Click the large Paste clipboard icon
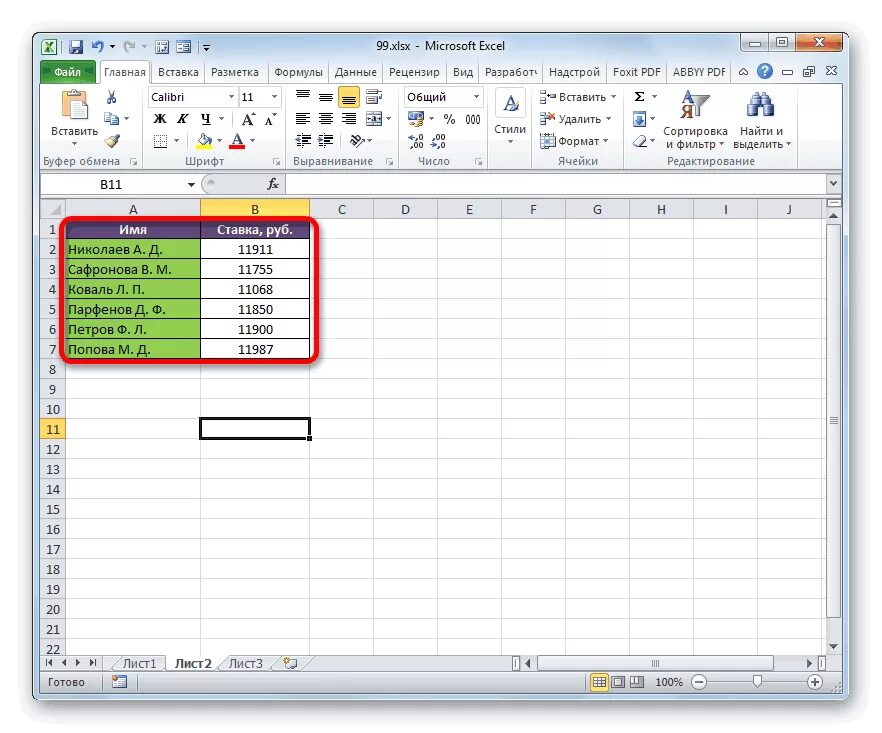Viewport: 882px width, 733px height. point(75,106)
